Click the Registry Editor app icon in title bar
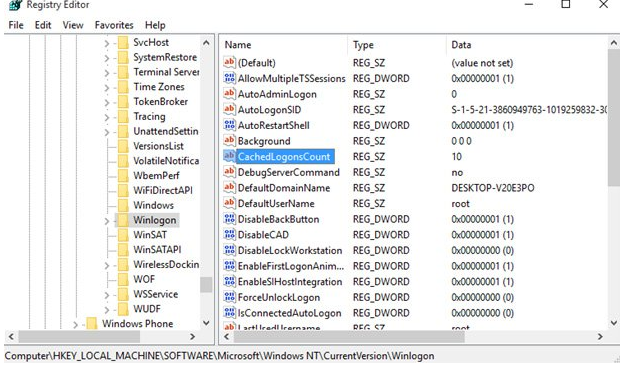Screen dimensions: 621x366 point(15,5)
